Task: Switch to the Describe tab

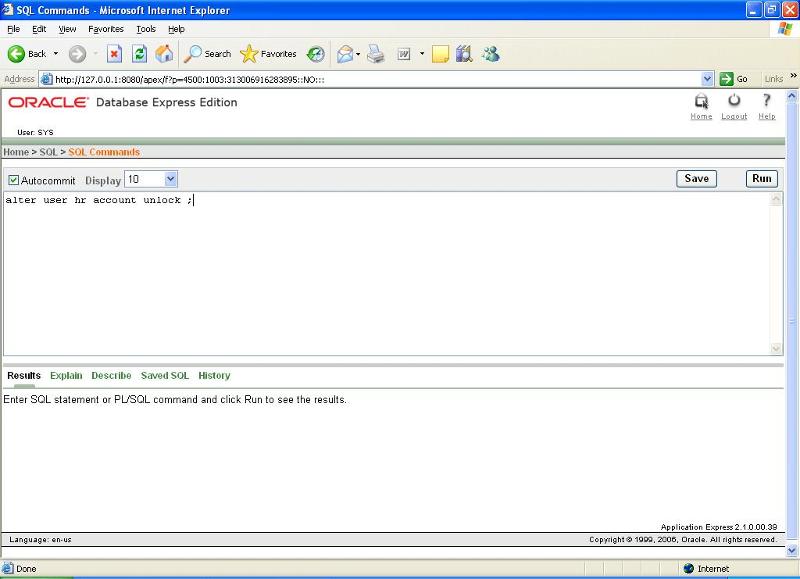Action: 111,375
